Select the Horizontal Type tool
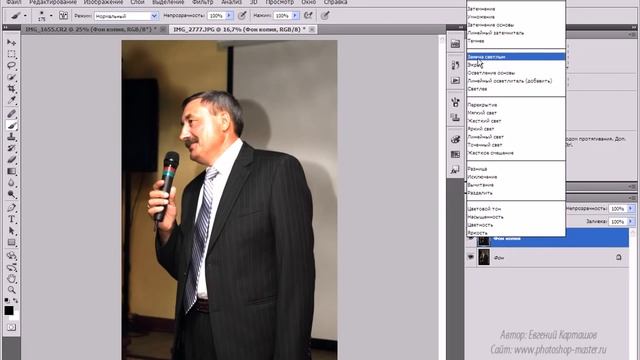 pos(11,219)
